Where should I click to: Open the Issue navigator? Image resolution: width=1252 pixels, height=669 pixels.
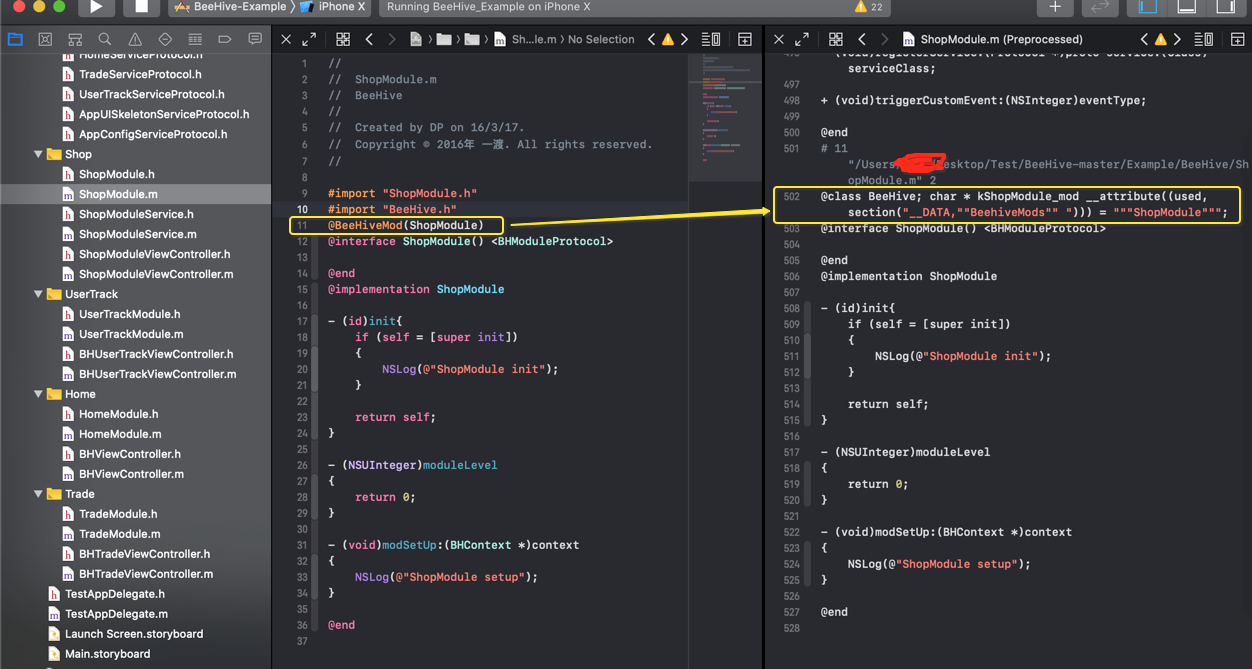coord(135,40)
